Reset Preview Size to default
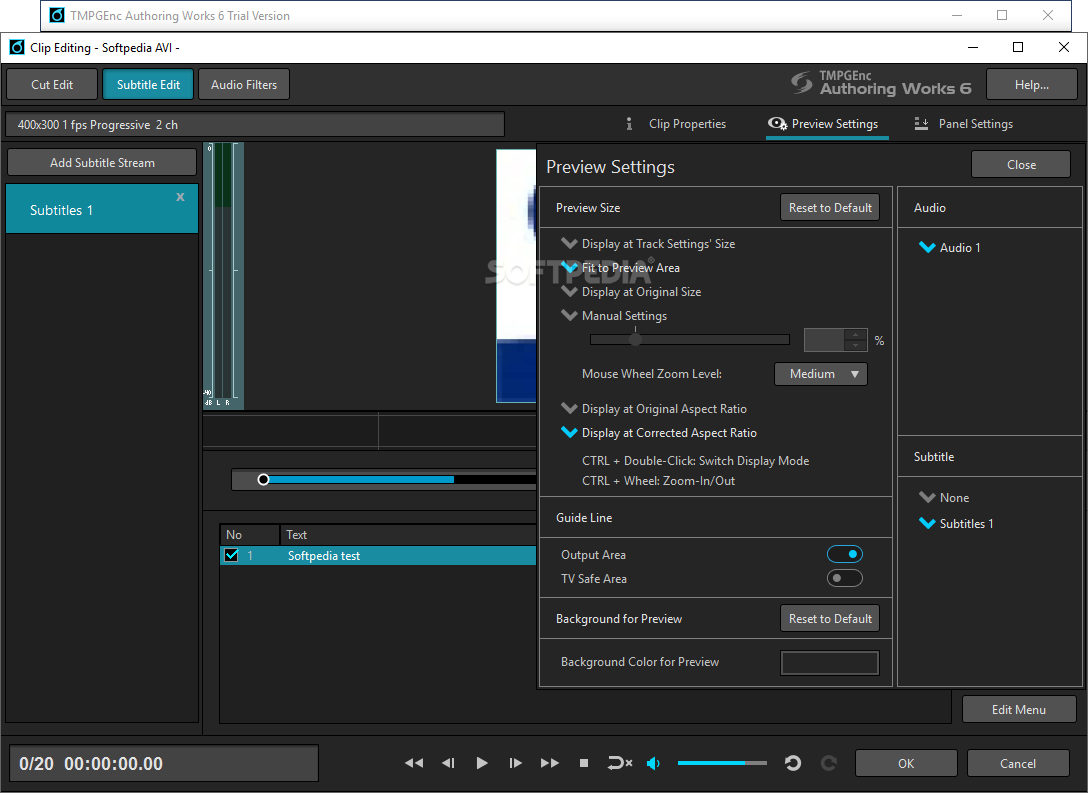The height and width of the screenshot is (793, 1088). (x=830, y=207)
